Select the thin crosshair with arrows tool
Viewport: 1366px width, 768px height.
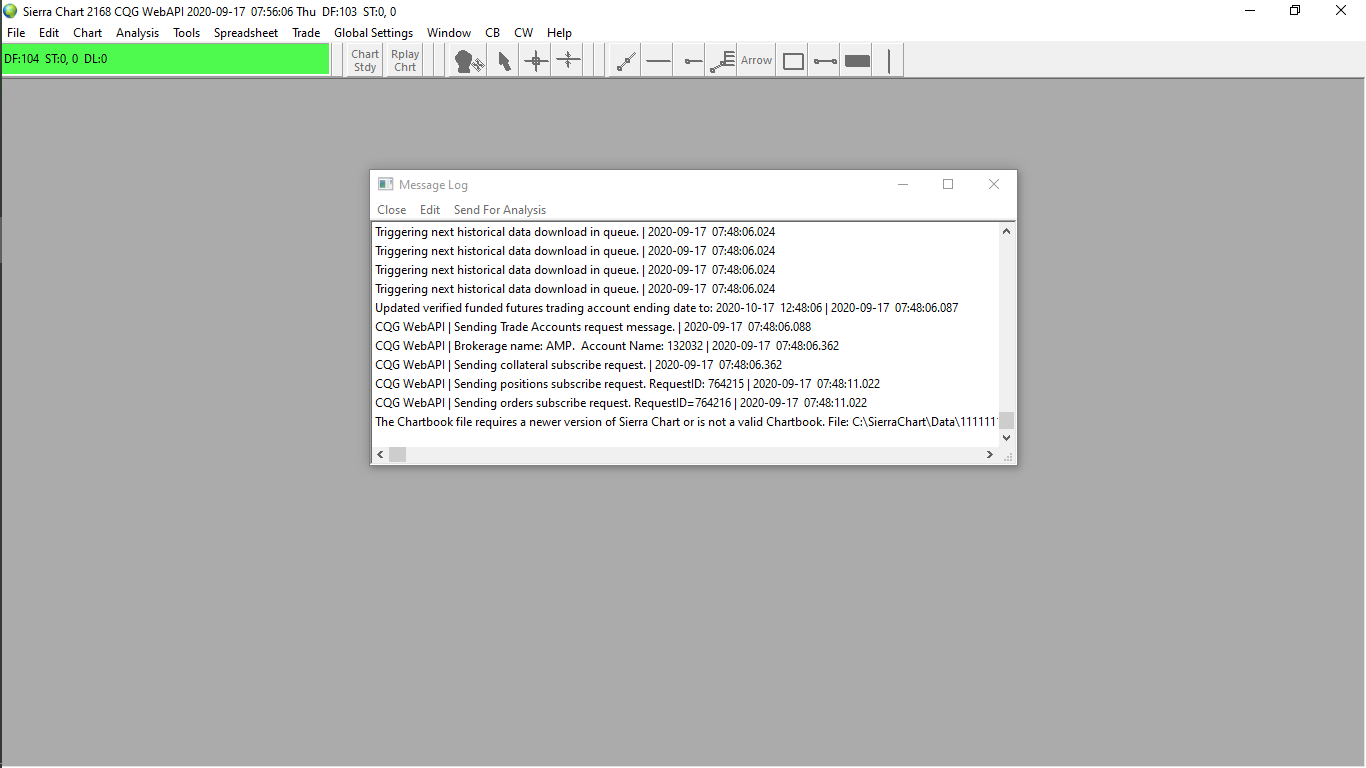pyautogui.click(x=568, y=61)
